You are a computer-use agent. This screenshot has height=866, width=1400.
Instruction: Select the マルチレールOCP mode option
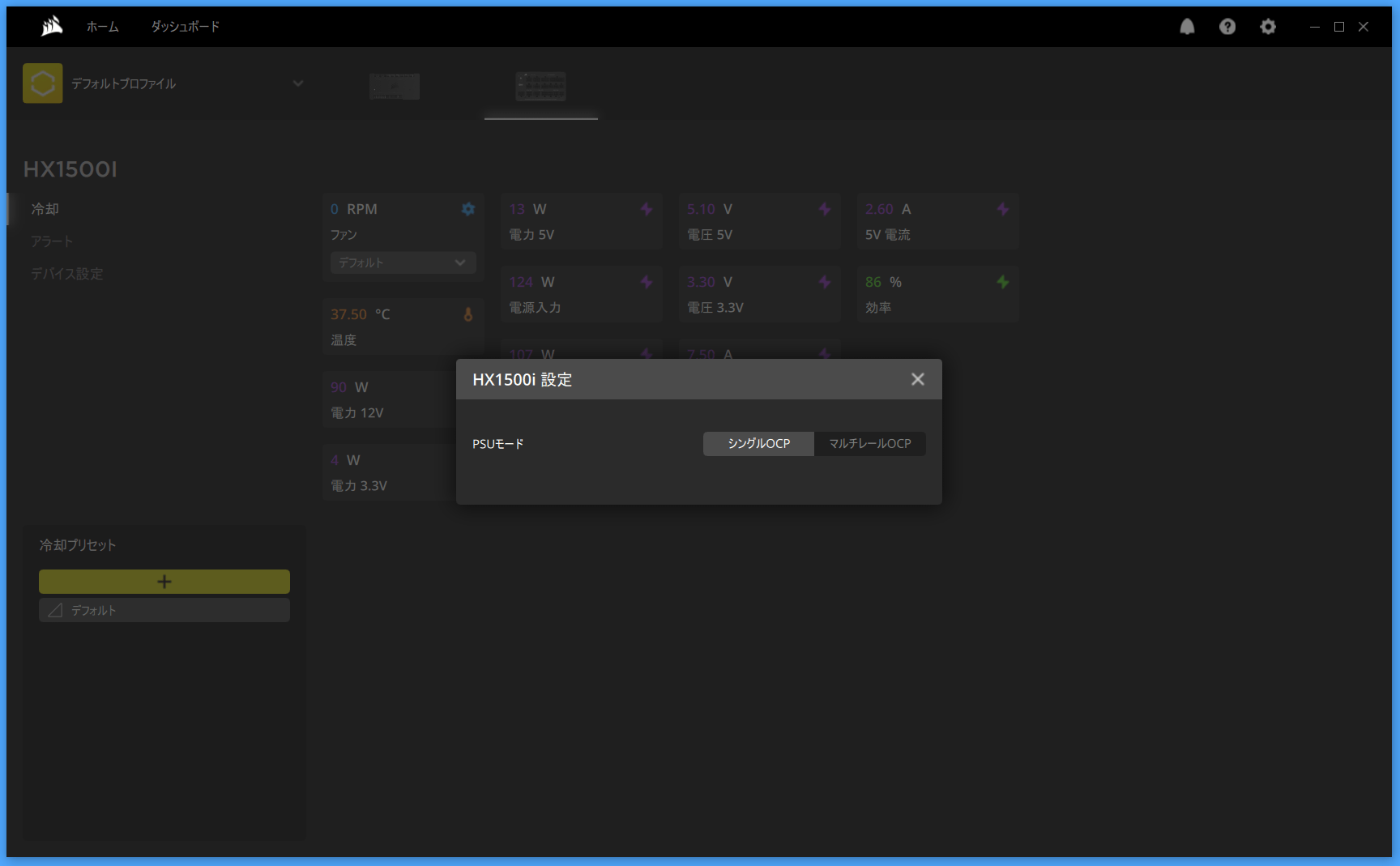[x=869, y=444]
